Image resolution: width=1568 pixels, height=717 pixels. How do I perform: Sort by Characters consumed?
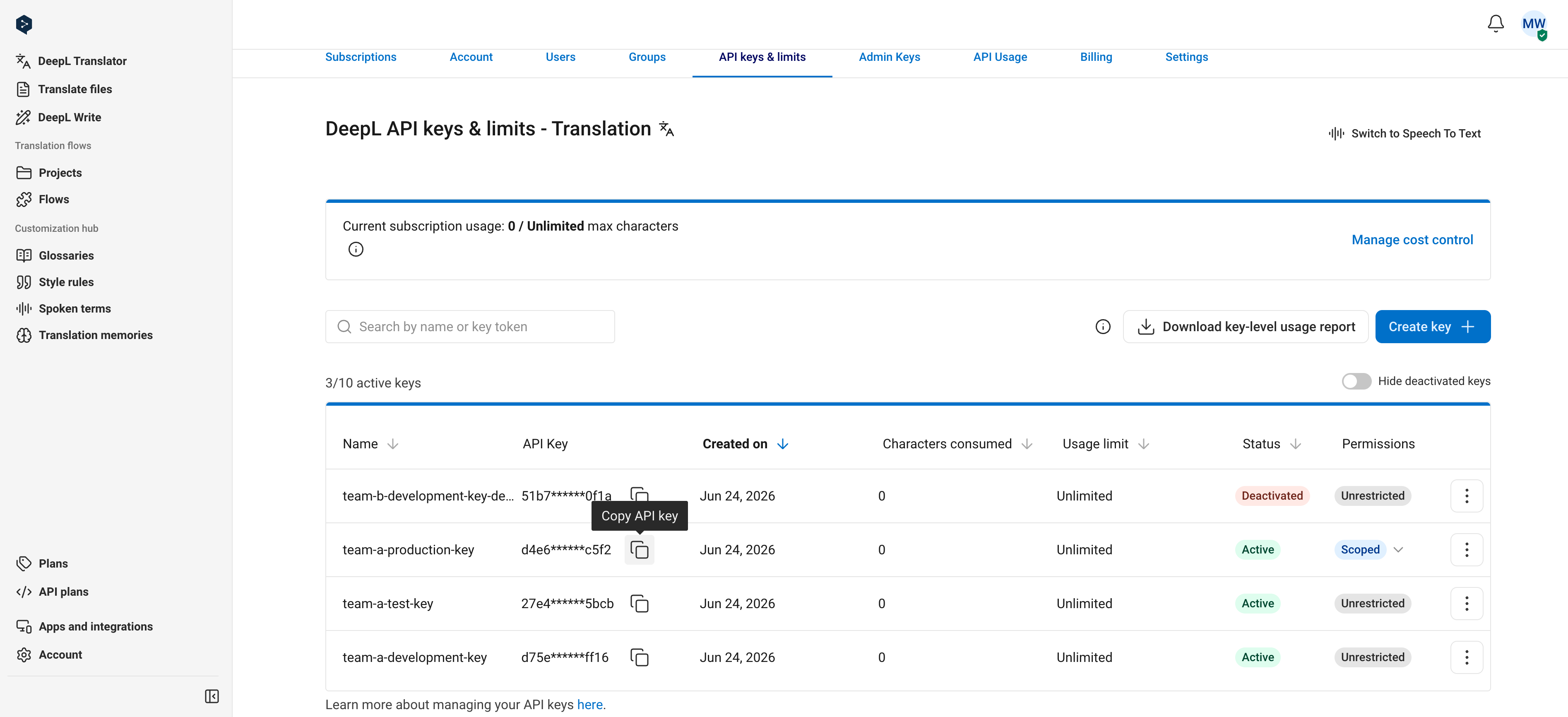(x=1027, y=444)
